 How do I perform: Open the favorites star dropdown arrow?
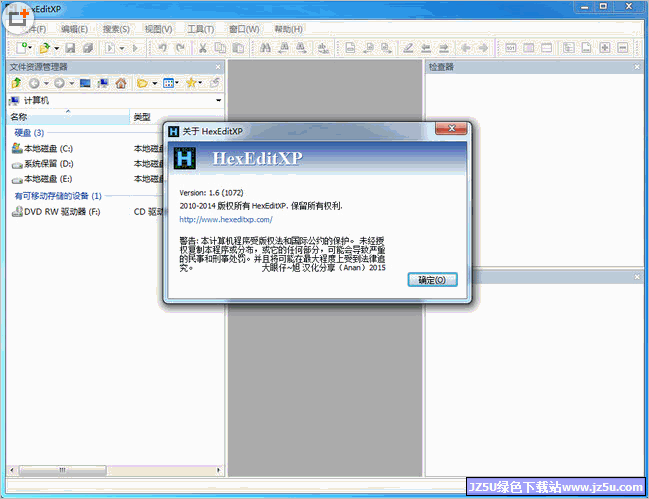pyautogui.click(x=200, y=83)
